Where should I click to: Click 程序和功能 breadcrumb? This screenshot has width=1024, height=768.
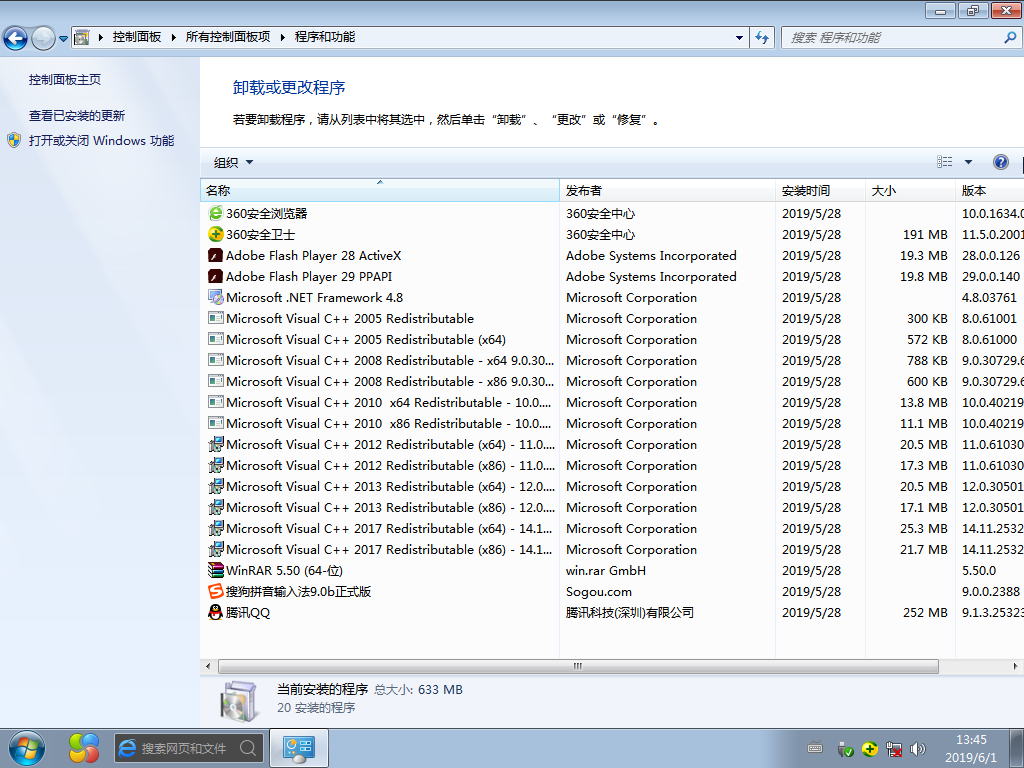[325, 37]
